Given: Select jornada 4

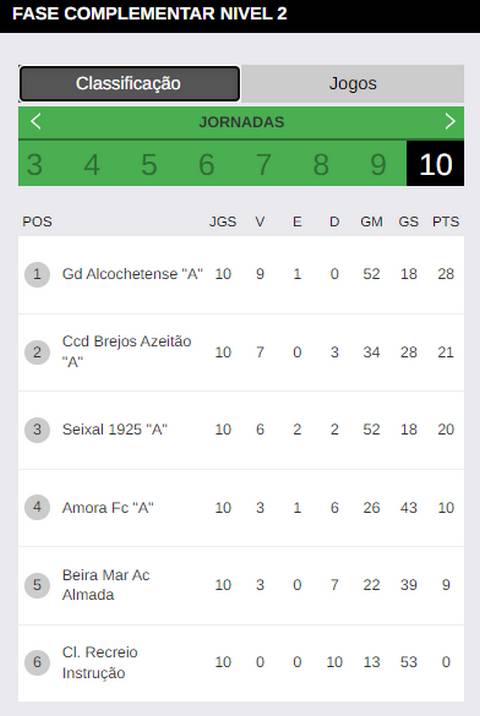Looking at the screenshot, I should point(92,164).
